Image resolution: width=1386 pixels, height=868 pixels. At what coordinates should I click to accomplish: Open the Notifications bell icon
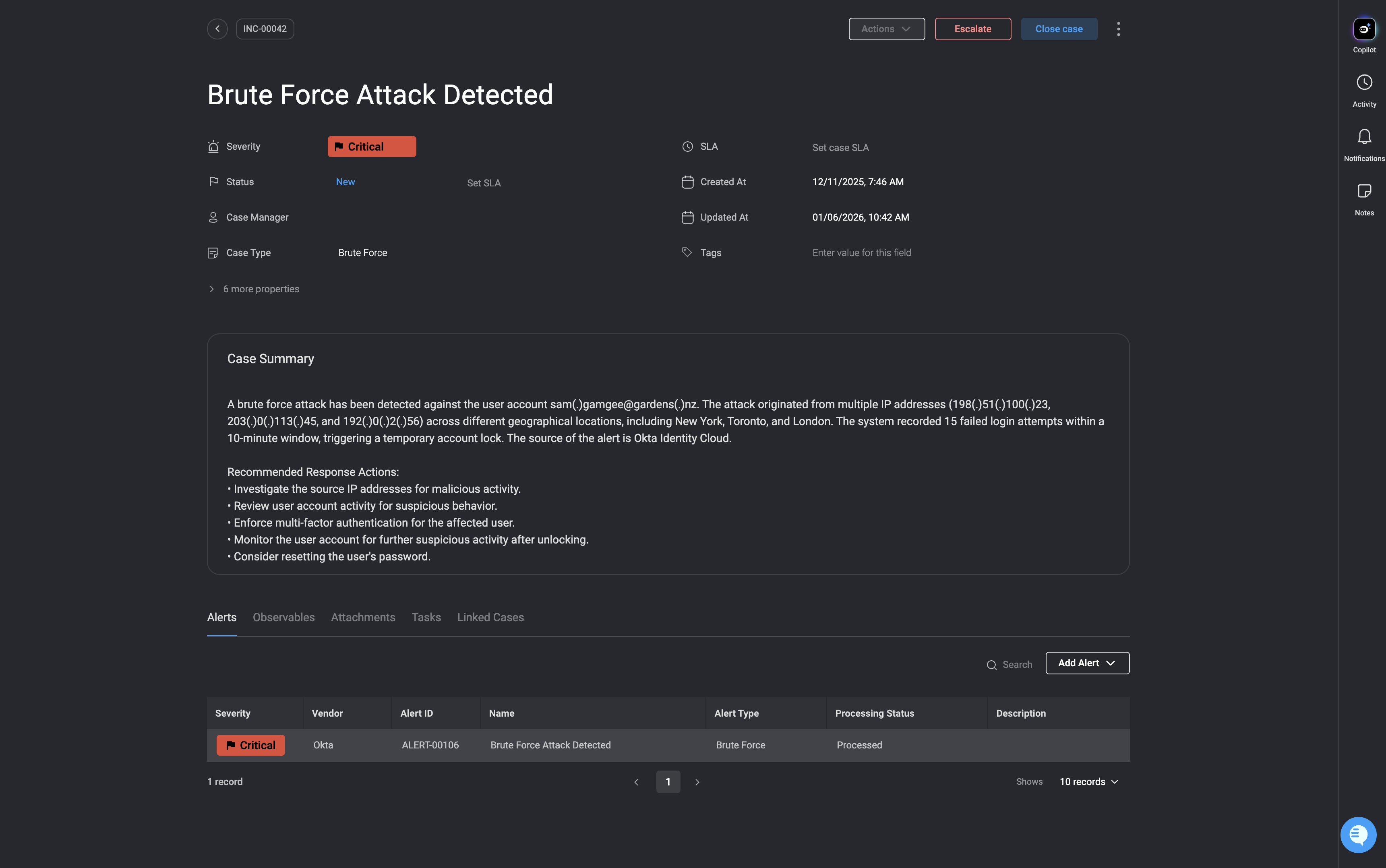coord(1363,136)
